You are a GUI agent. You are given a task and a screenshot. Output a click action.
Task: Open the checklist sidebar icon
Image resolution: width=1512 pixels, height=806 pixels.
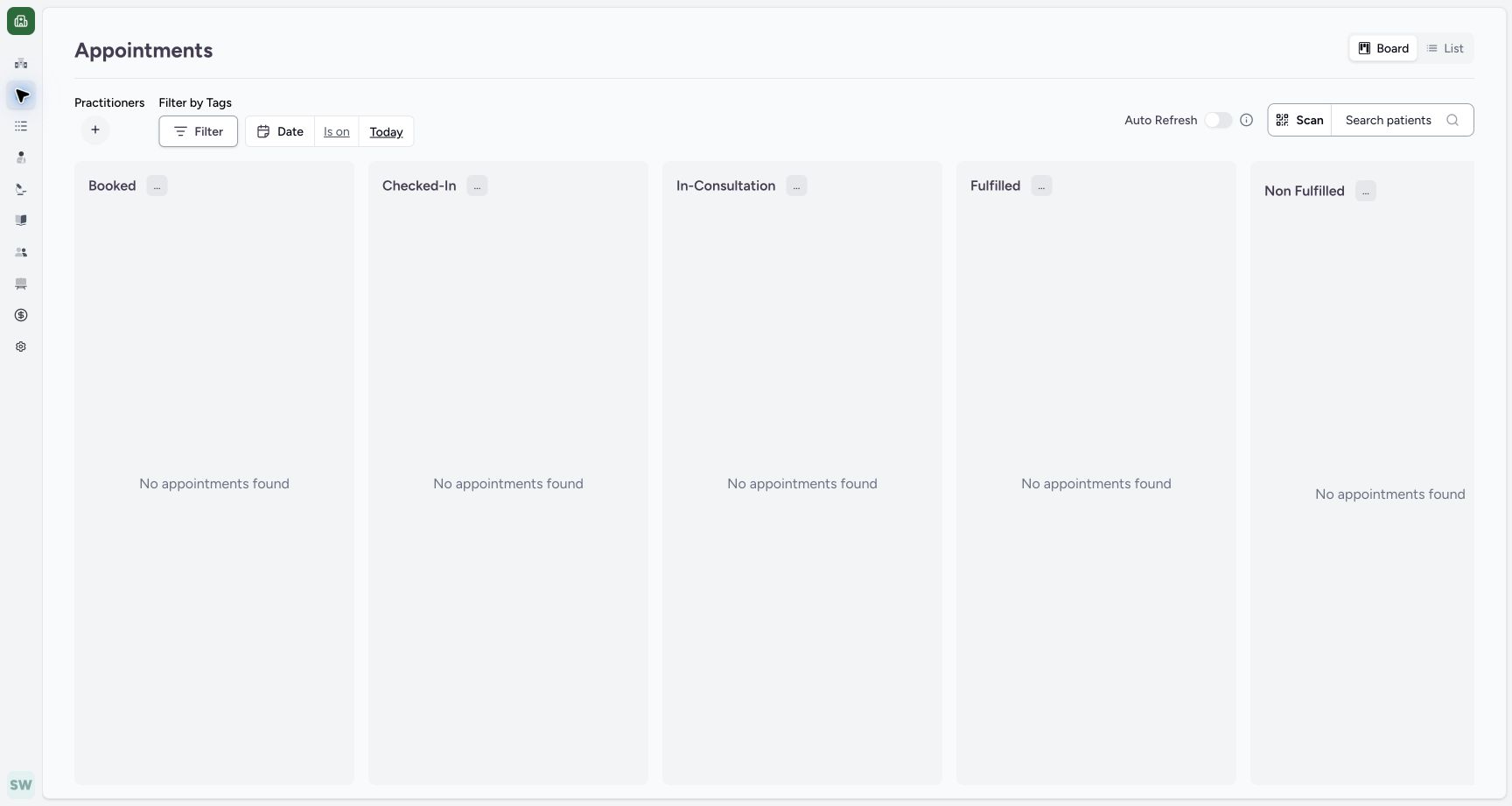[21, 126]
